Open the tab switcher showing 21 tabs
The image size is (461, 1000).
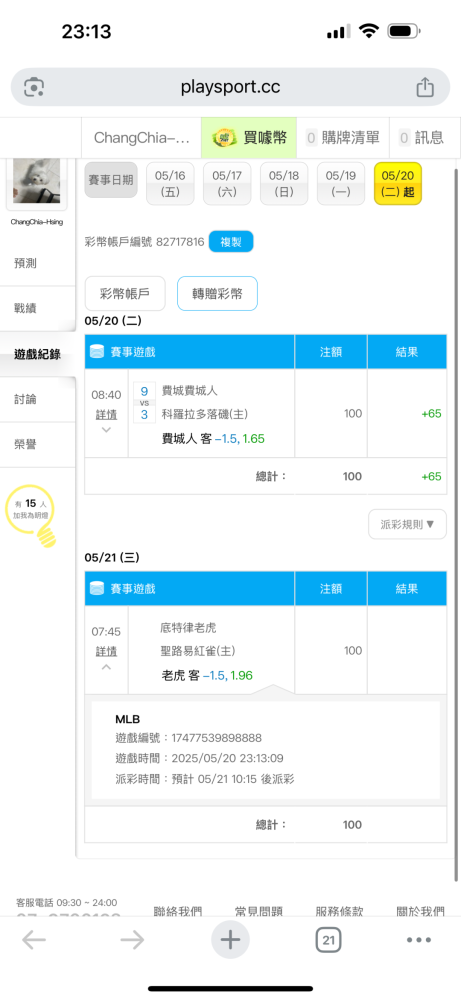(x=328, y=939)
